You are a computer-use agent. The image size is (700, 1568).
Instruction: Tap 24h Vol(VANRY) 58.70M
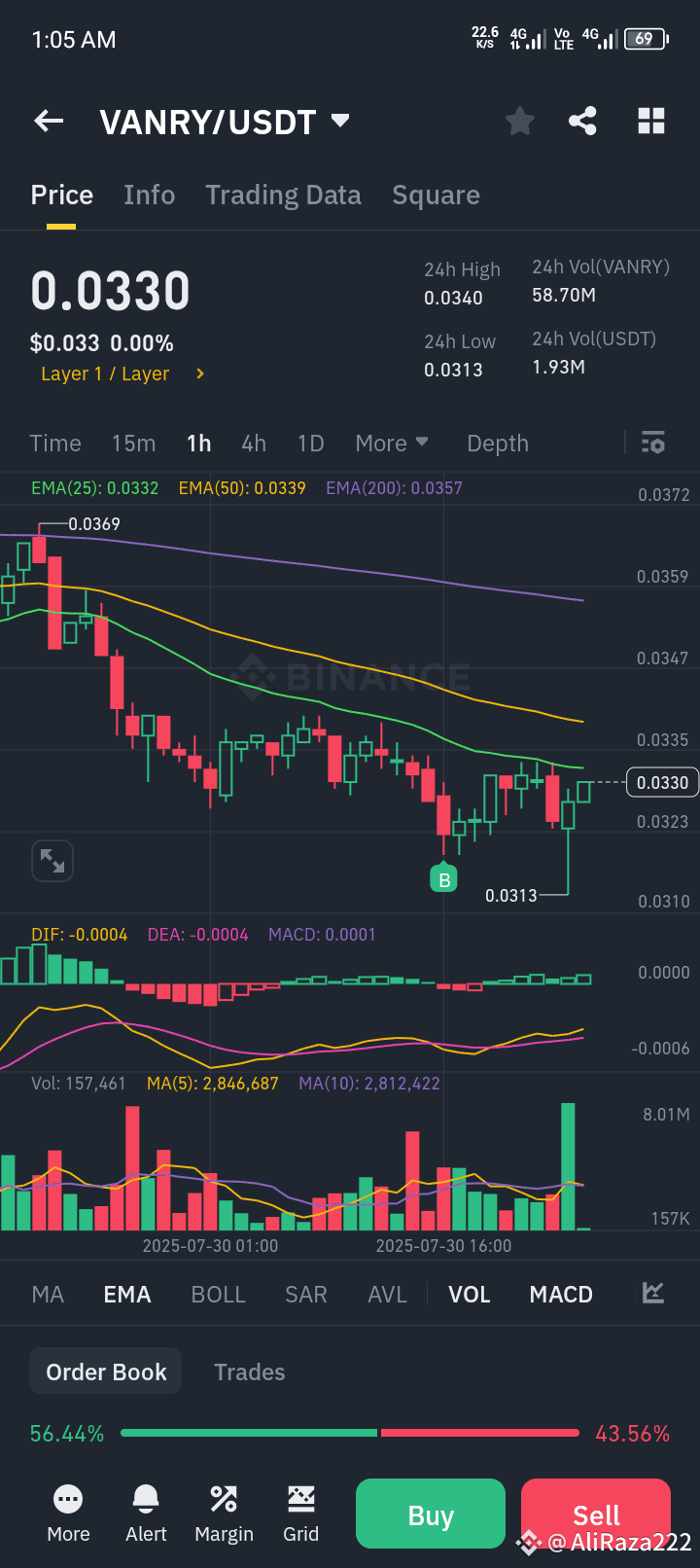[564, 295]
